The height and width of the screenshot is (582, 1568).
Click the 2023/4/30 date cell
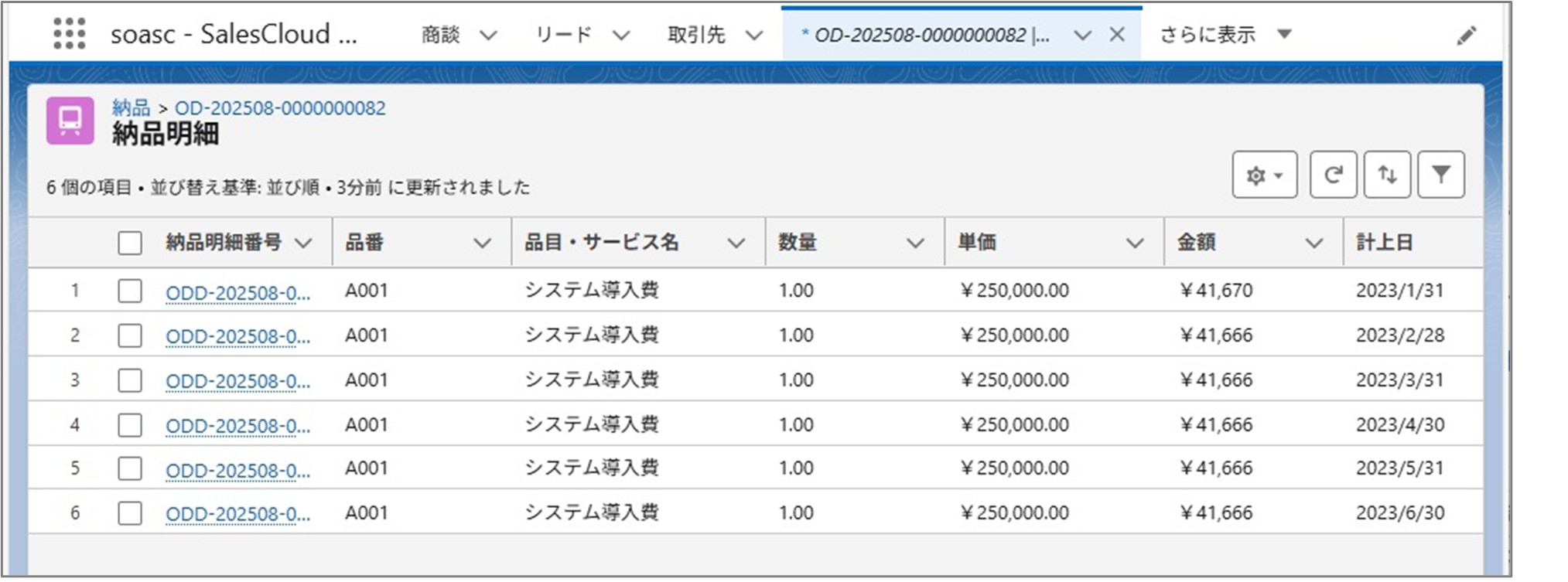click(1399, 425)
